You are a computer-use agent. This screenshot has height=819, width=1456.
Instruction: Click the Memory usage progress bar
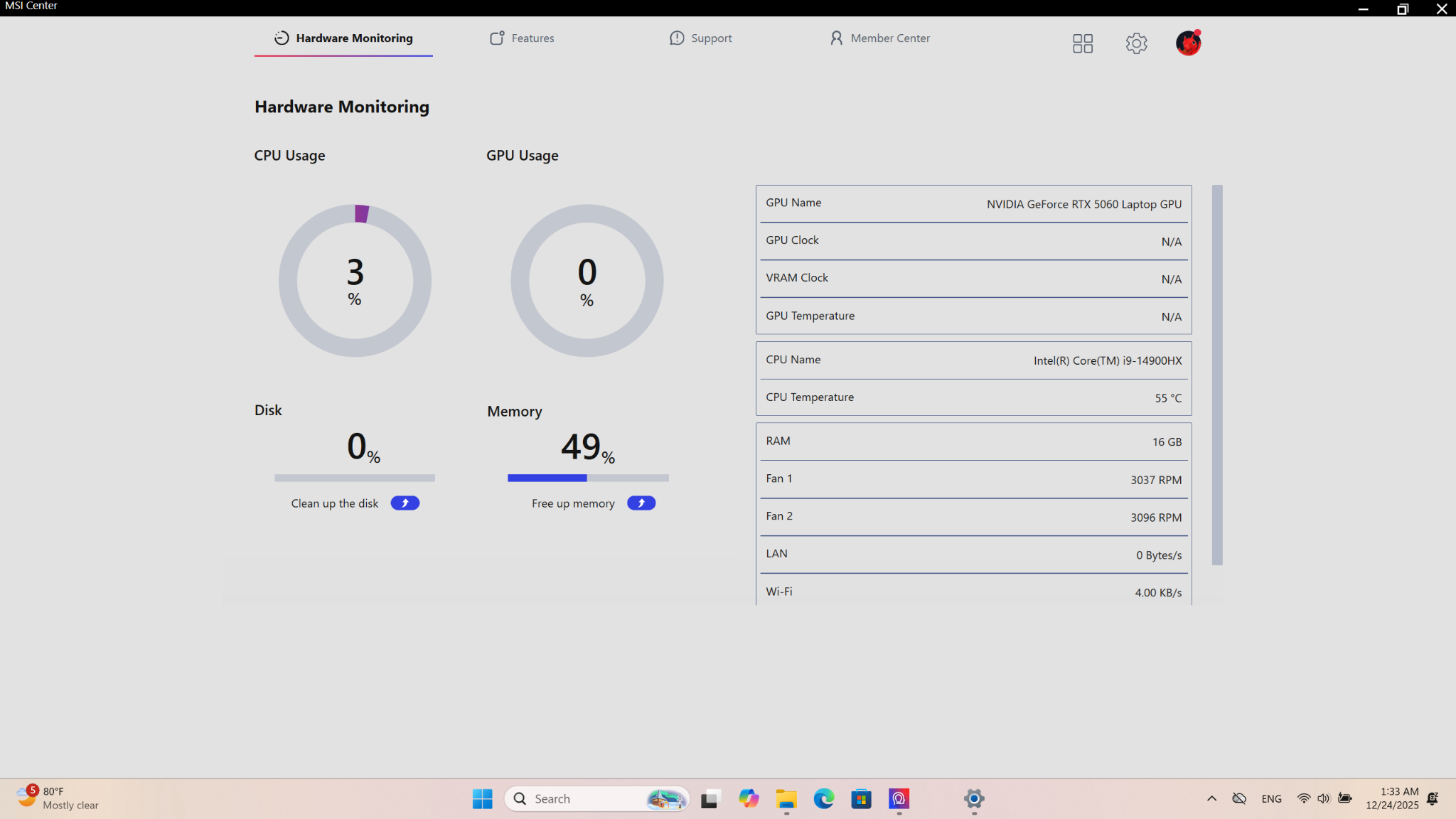pyautogui.click(x=588, y=478)
